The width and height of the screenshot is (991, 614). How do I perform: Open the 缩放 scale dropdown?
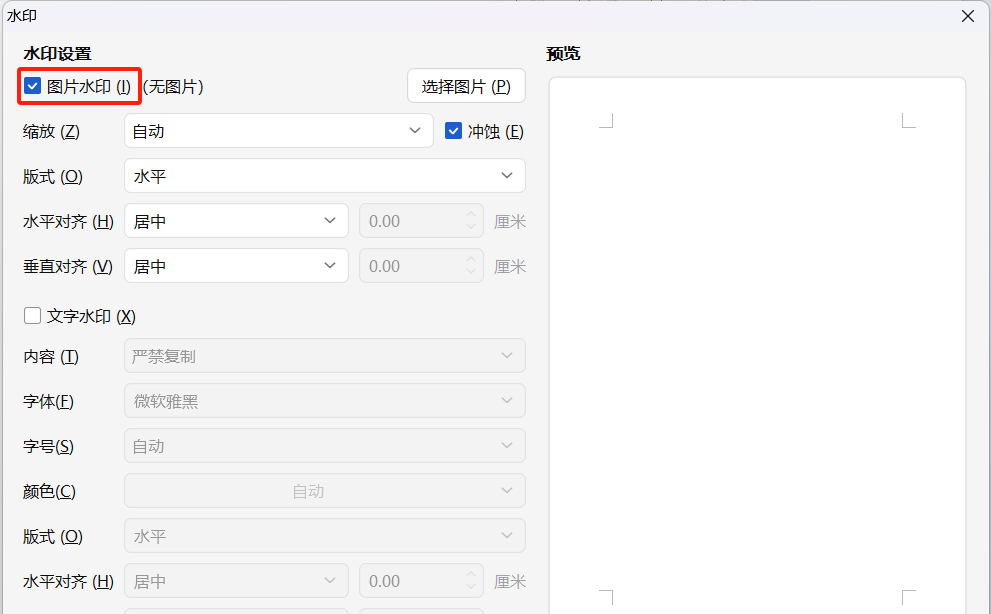(278, 130)
